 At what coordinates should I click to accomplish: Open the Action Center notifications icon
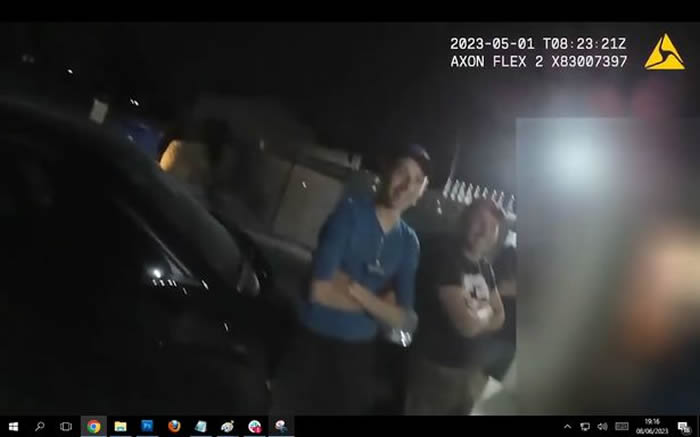(684, 427)
